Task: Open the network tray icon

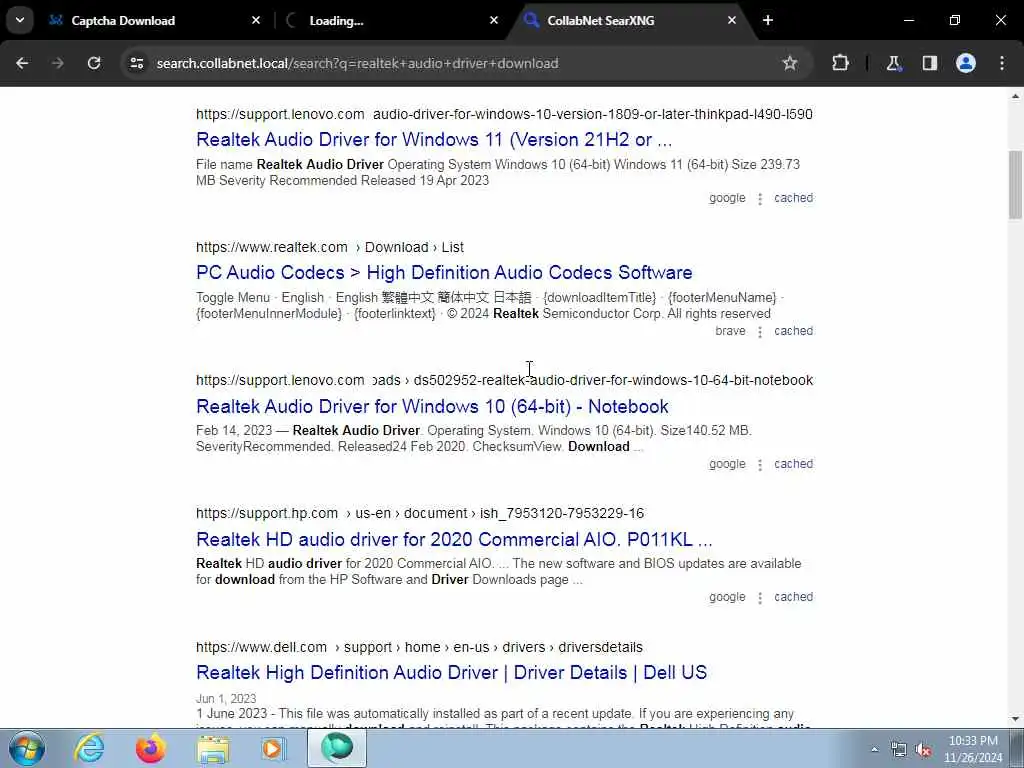Action: coord(899,750)
